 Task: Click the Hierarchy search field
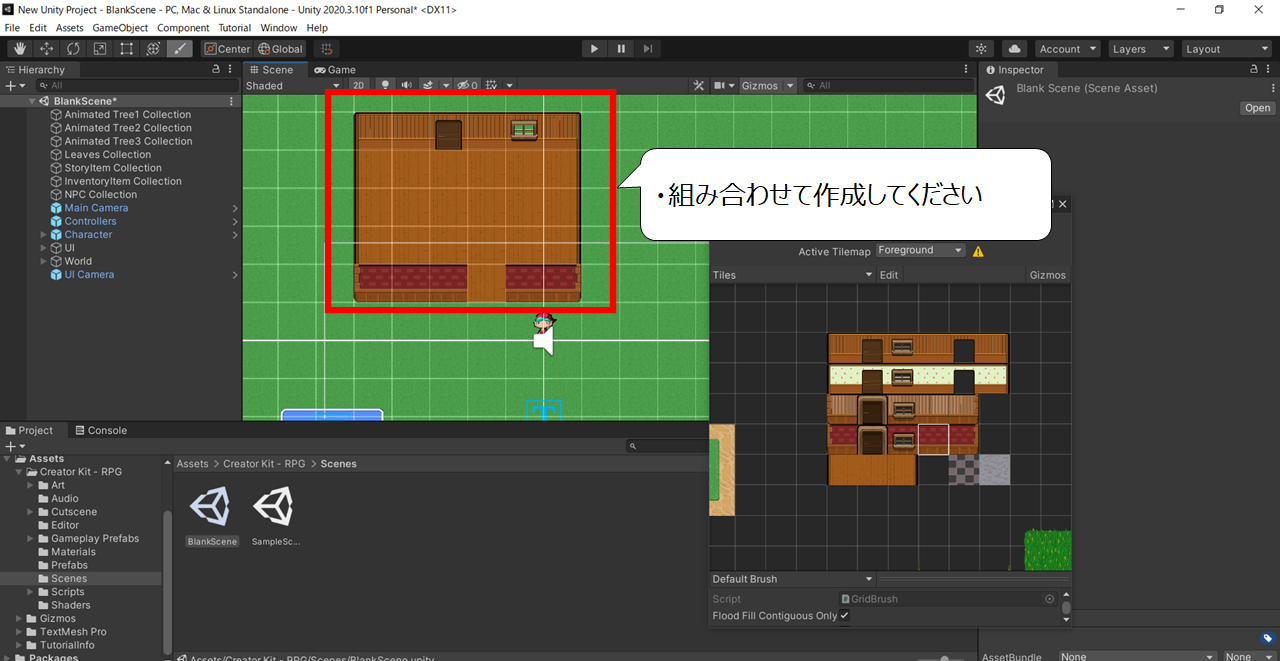135,86
